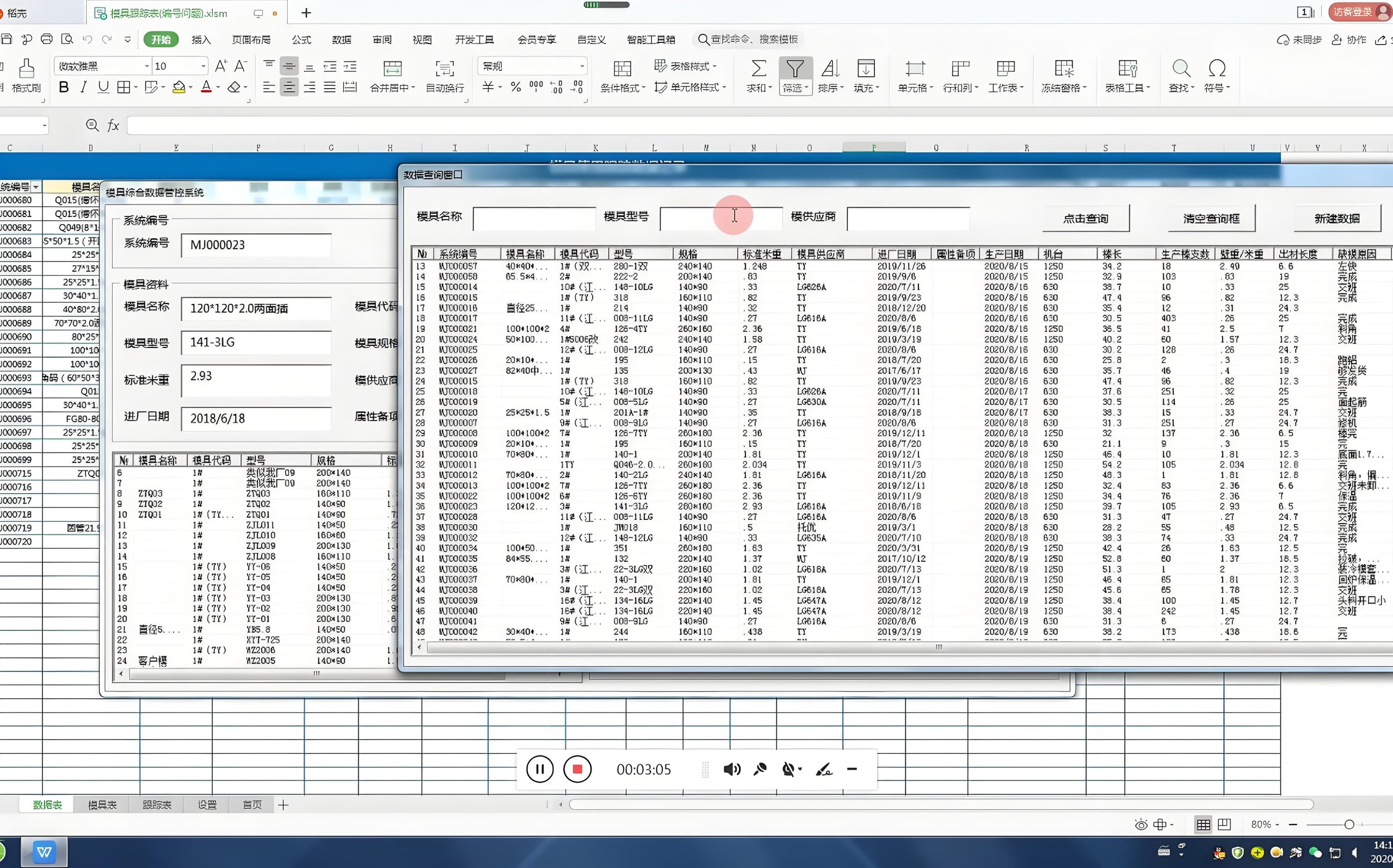Open the 插入 ribbon tab

tap(201, 40)
